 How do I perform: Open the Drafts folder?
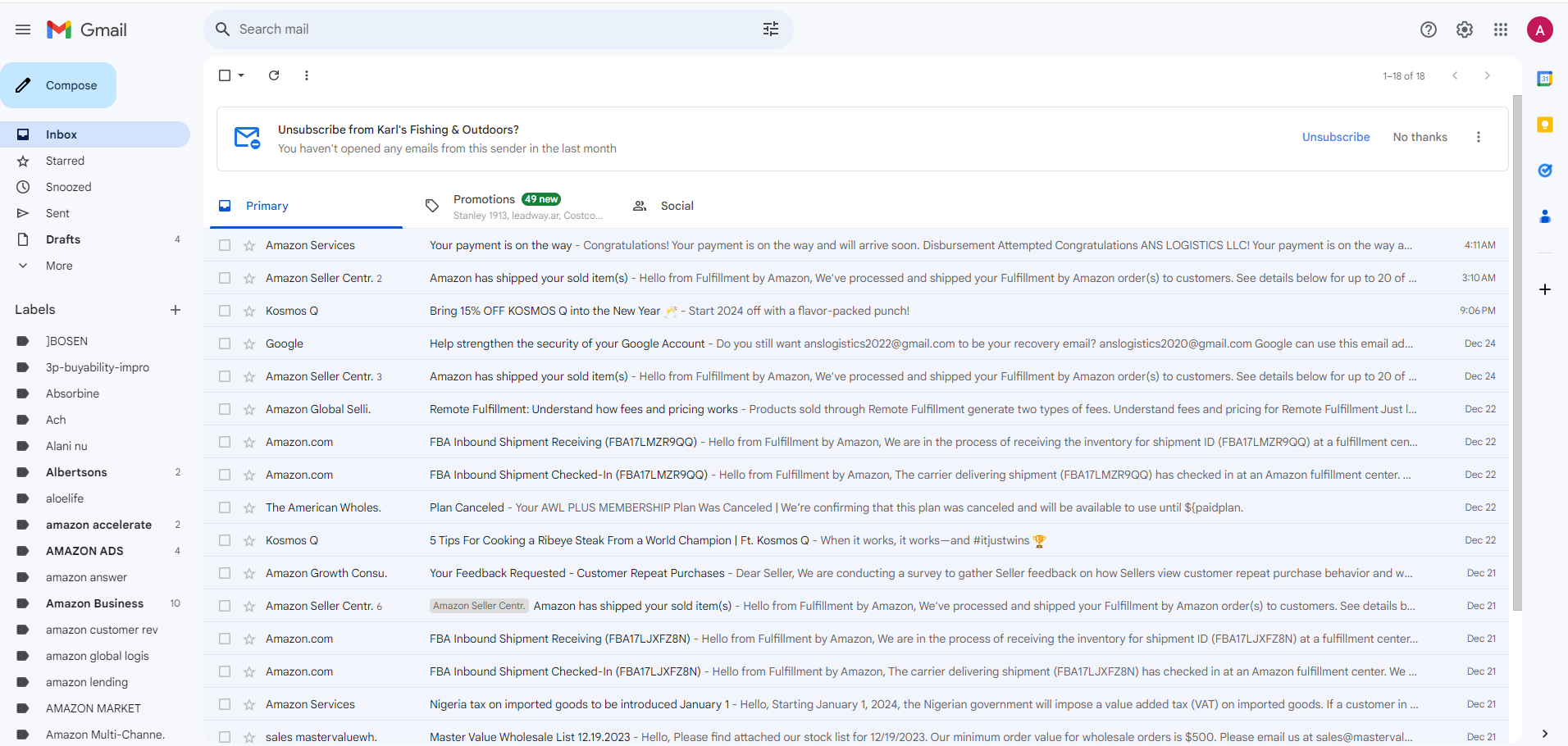95,239
